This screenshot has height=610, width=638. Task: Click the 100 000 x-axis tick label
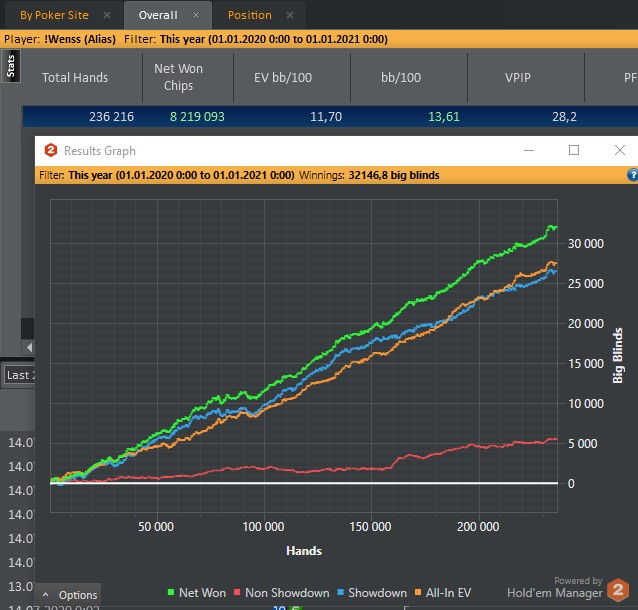tap(263, 527)
